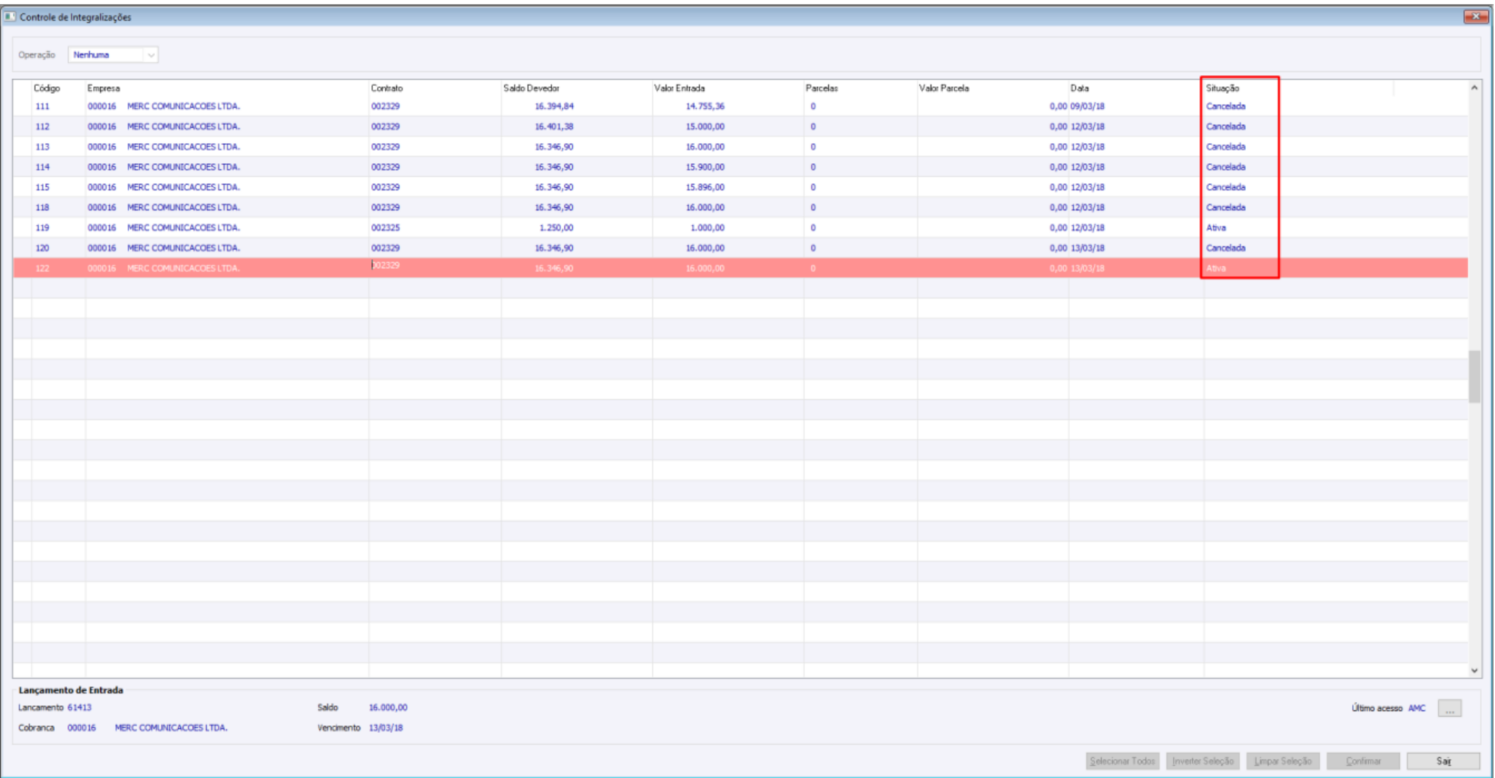Click the Valor Parcela column header

[944, 88]
